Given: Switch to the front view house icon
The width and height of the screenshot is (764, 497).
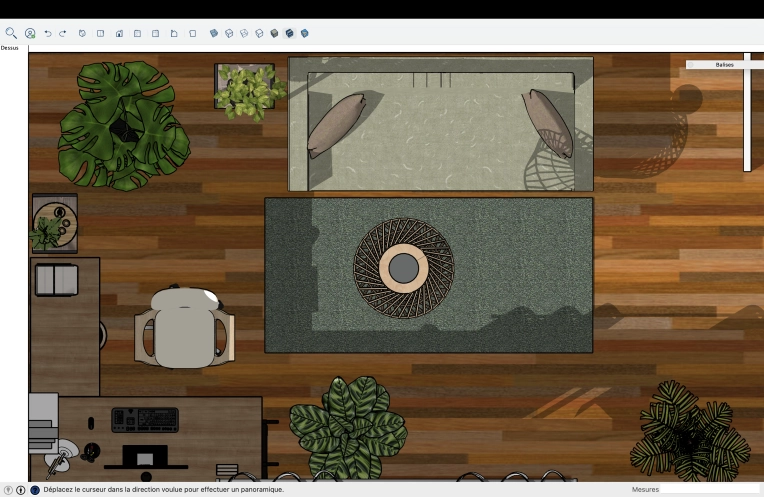Looking at the screenshot, I should click(x=119, y=34).
